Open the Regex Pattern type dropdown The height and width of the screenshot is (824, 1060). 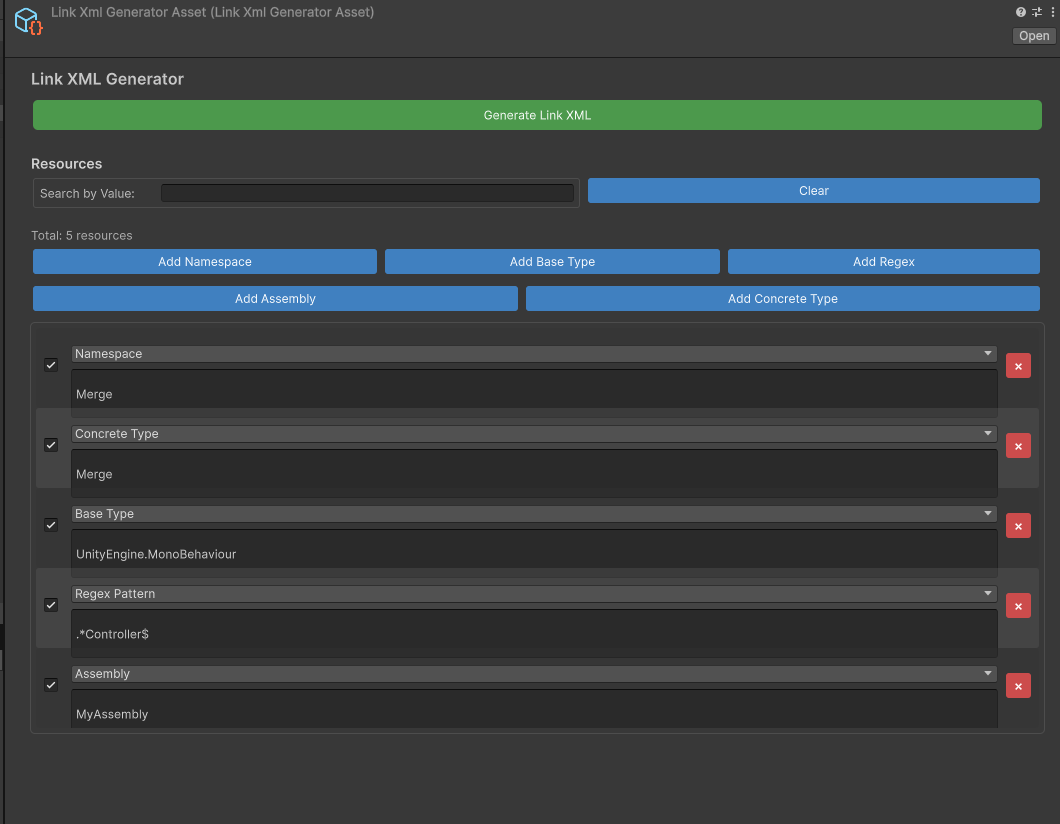pyautogui.click(x=534, y=593)
